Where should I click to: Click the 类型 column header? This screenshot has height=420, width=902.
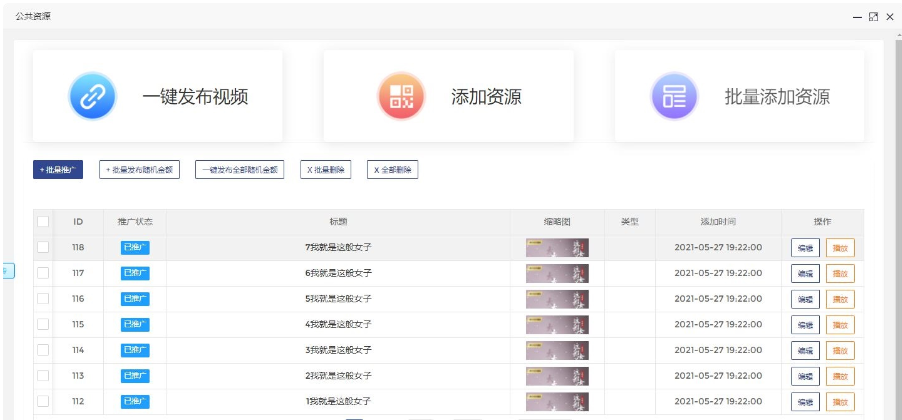pos(630,222)
